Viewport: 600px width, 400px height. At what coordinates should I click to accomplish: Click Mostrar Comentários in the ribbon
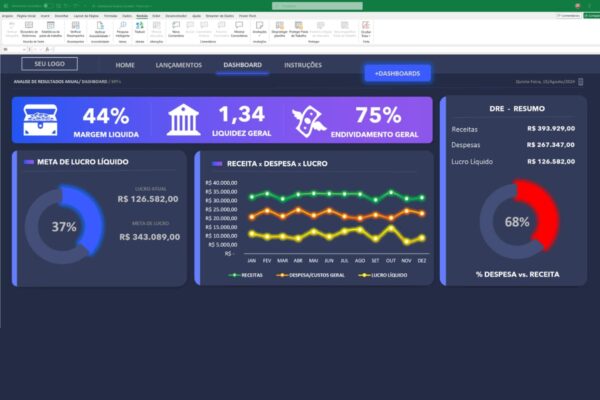point(239,29)
